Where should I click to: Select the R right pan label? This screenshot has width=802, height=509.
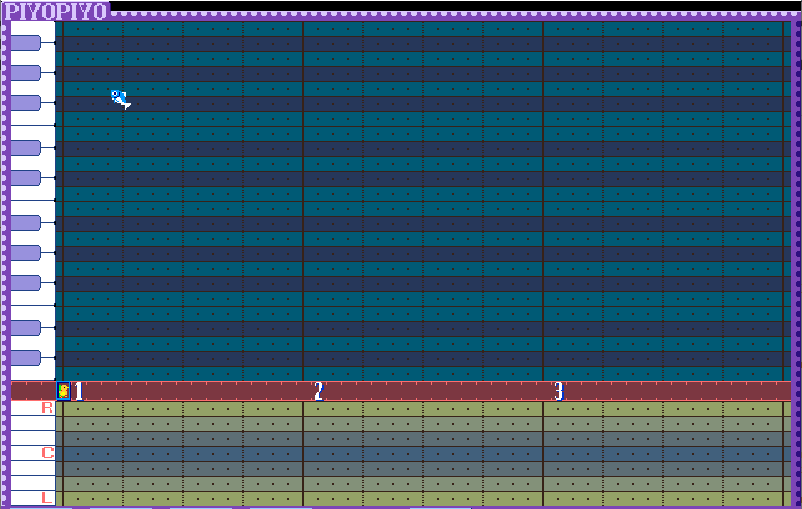click(x=46, y=408)
